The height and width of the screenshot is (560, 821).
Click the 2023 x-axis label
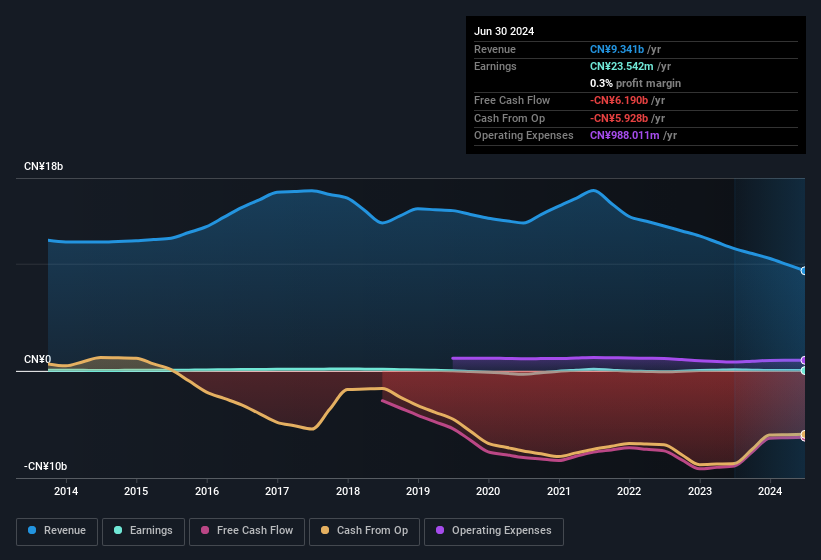click(700, 491)
